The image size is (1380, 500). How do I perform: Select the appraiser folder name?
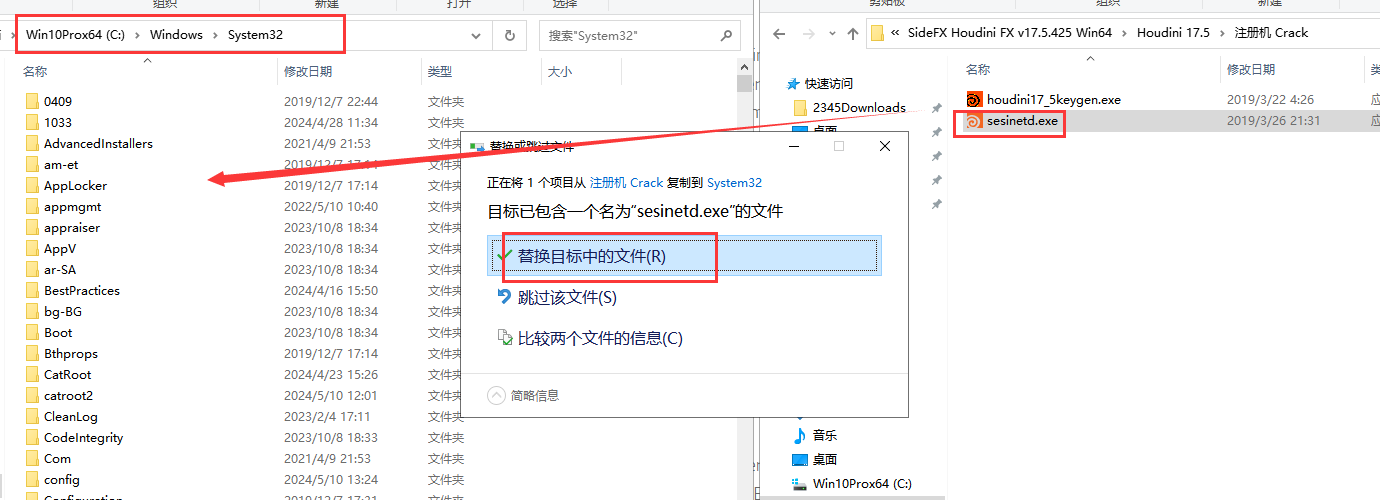[72, 227]
